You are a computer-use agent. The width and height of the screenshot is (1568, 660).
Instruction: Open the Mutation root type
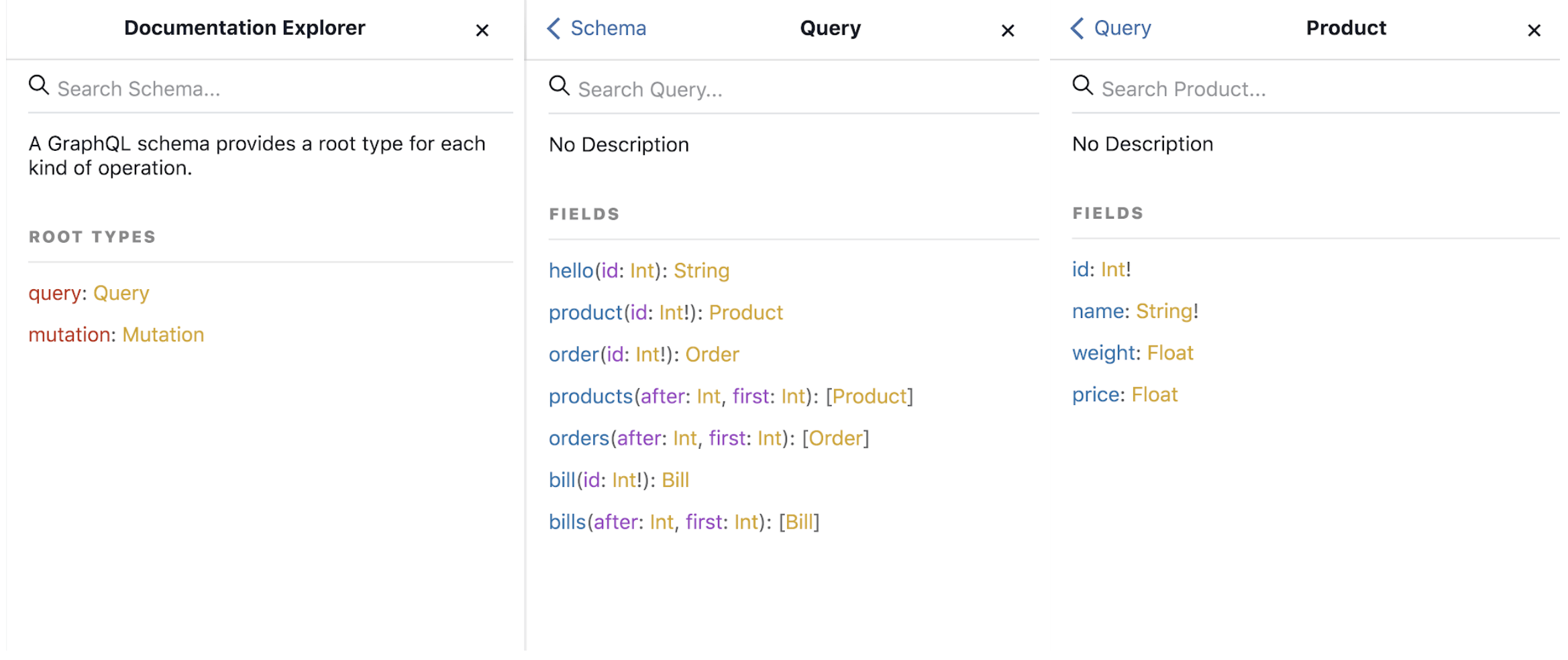163,335
